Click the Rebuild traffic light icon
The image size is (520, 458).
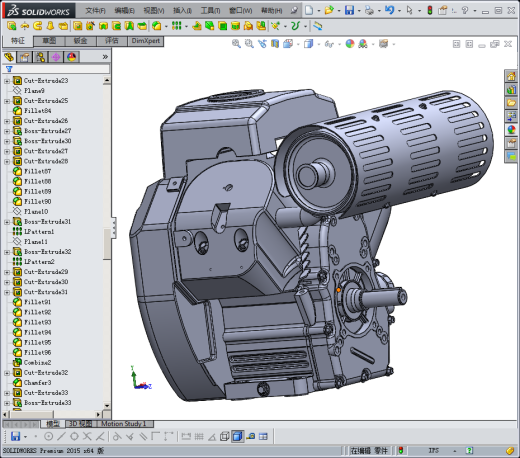coord(430,10)
